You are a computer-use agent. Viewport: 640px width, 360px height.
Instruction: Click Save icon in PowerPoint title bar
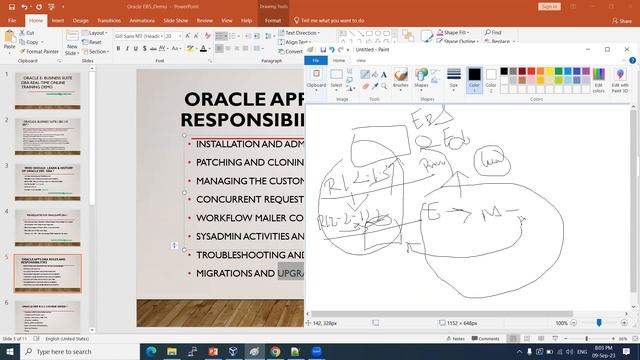coord(12,7)
